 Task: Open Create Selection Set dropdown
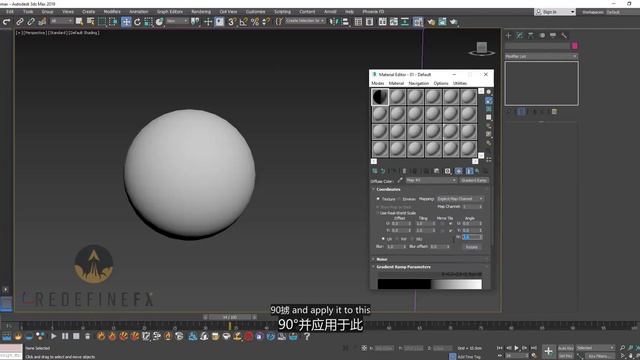click(305, 21)
